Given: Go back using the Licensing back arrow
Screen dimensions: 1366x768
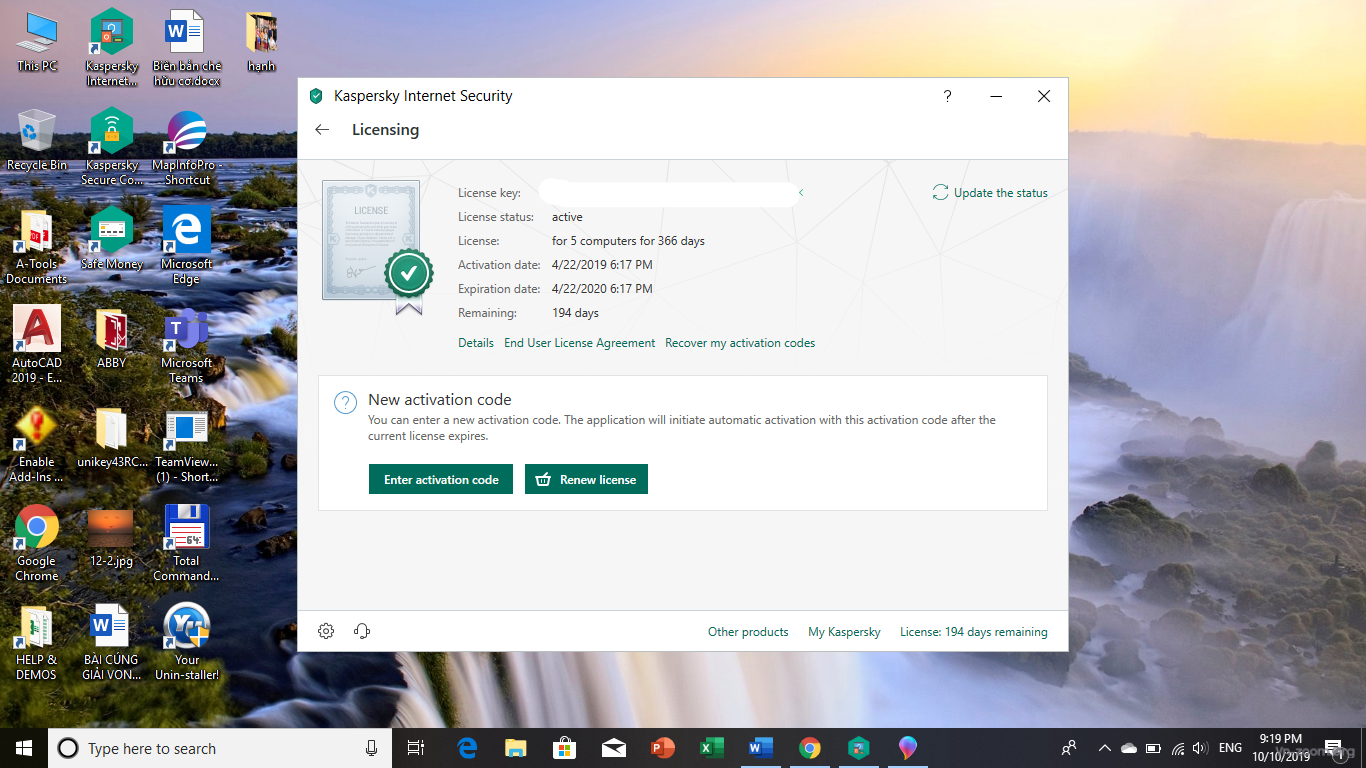Looking at the screenshot, I should pos(322,130).
